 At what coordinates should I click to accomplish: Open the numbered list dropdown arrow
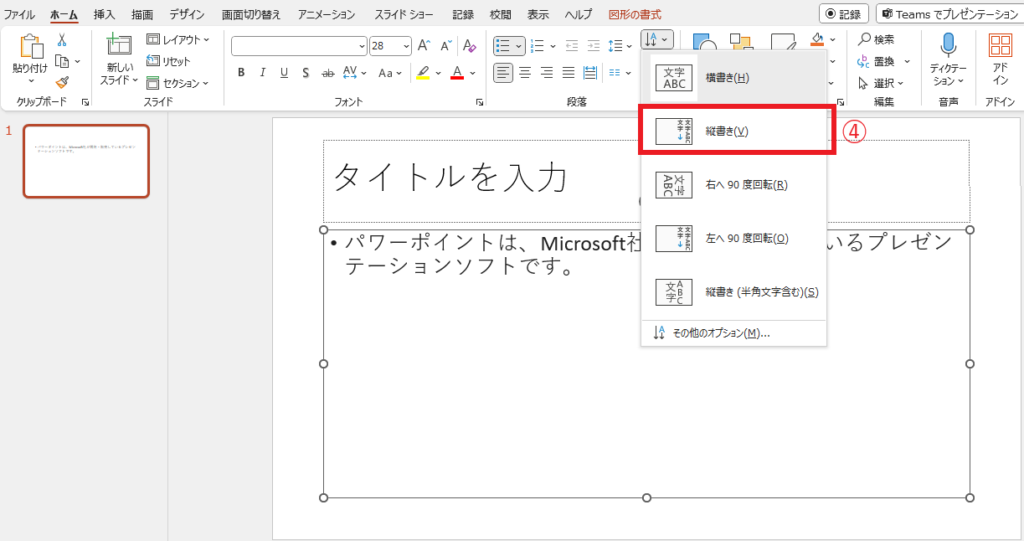click(553, 46)
